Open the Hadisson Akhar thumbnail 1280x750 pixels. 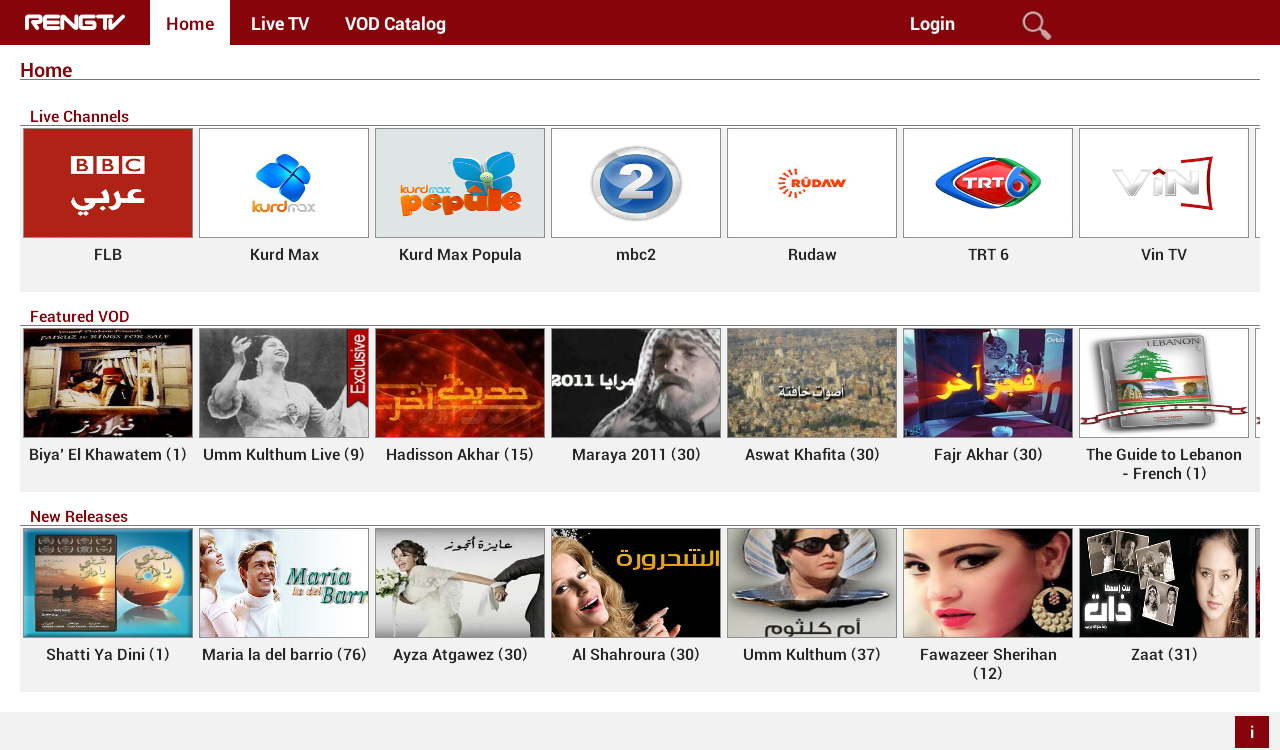pyautogui.click(x=460, y=383)
